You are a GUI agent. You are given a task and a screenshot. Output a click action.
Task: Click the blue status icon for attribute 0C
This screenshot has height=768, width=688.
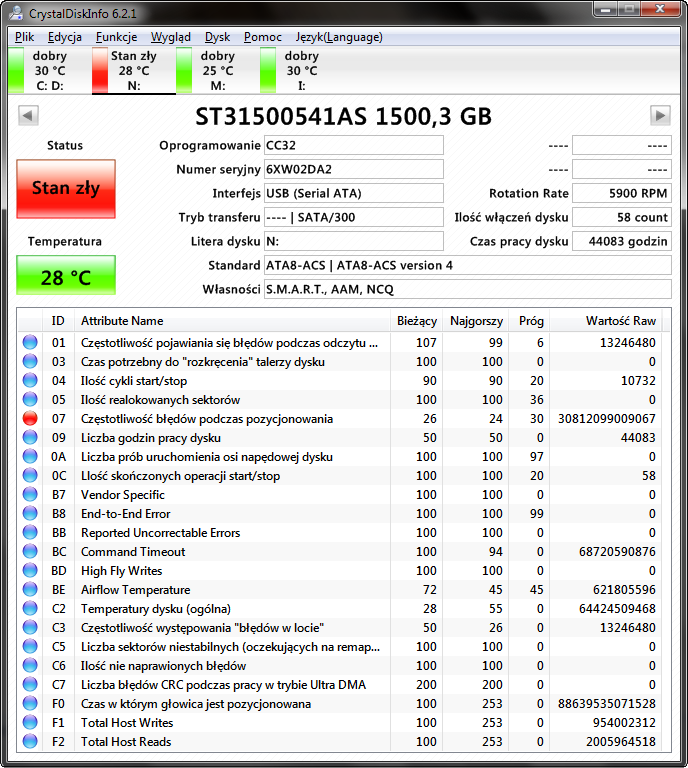pos(30,476)
